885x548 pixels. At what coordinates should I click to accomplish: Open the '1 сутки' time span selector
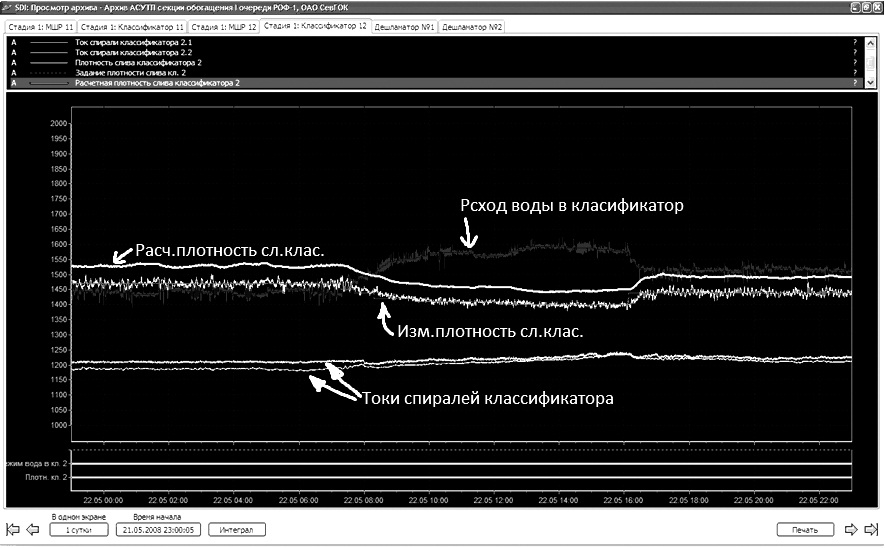pos(76,529)
